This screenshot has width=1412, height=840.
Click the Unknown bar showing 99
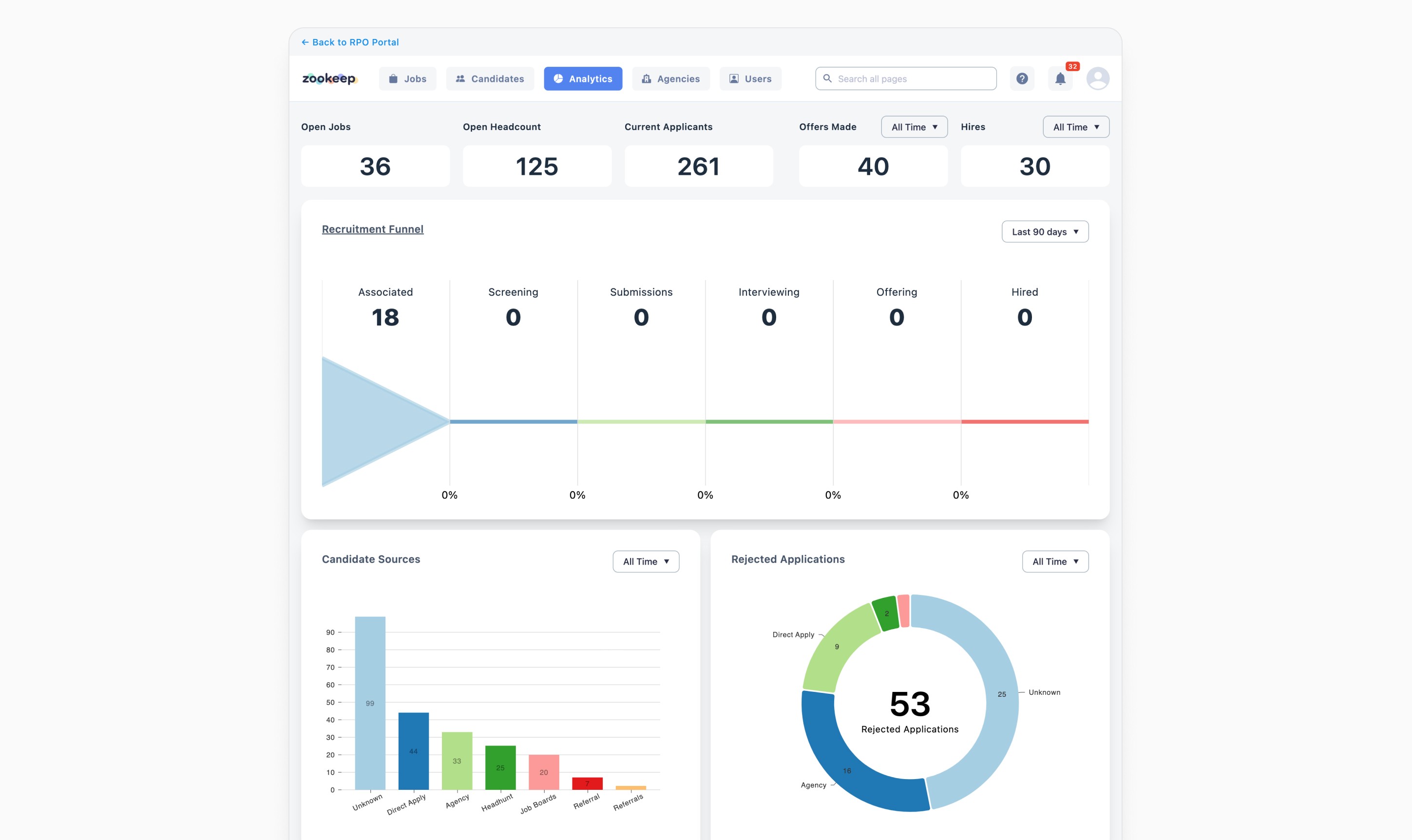pos(370,703)
